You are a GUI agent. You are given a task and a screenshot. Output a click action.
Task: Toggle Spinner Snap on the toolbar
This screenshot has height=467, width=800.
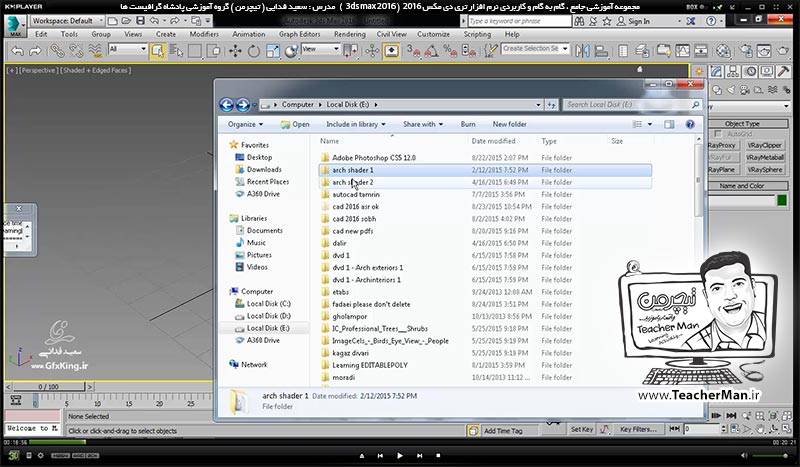click(x=468, y=51)
